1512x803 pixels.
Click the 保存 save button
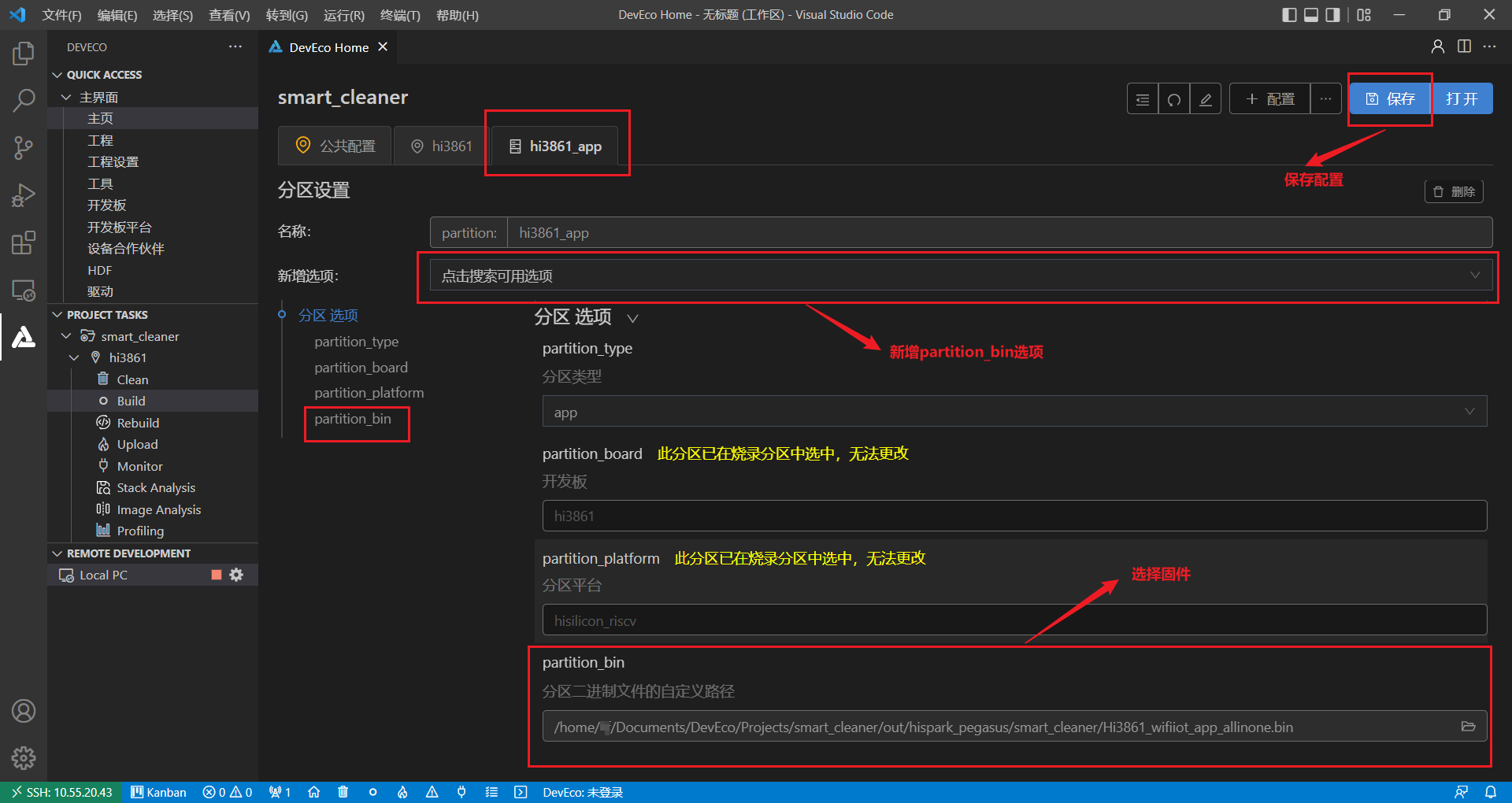point(1390,99)
